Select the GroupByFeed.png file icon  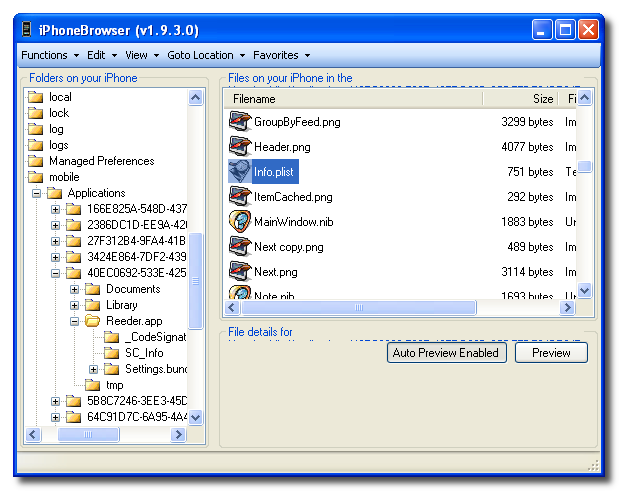[x=240, y=122]
